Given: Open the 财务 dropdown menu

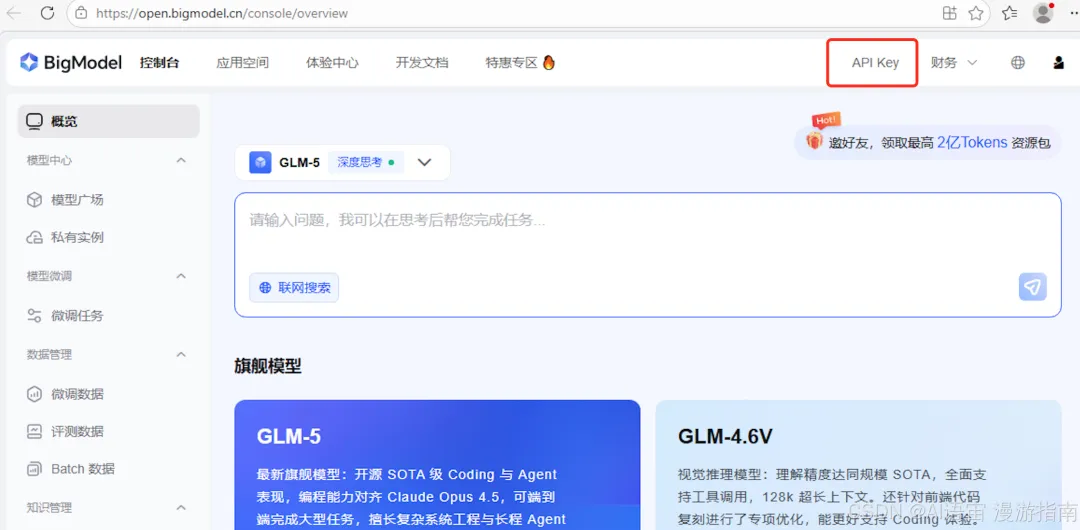Looking at the screenshot, I should click(954, 63).
